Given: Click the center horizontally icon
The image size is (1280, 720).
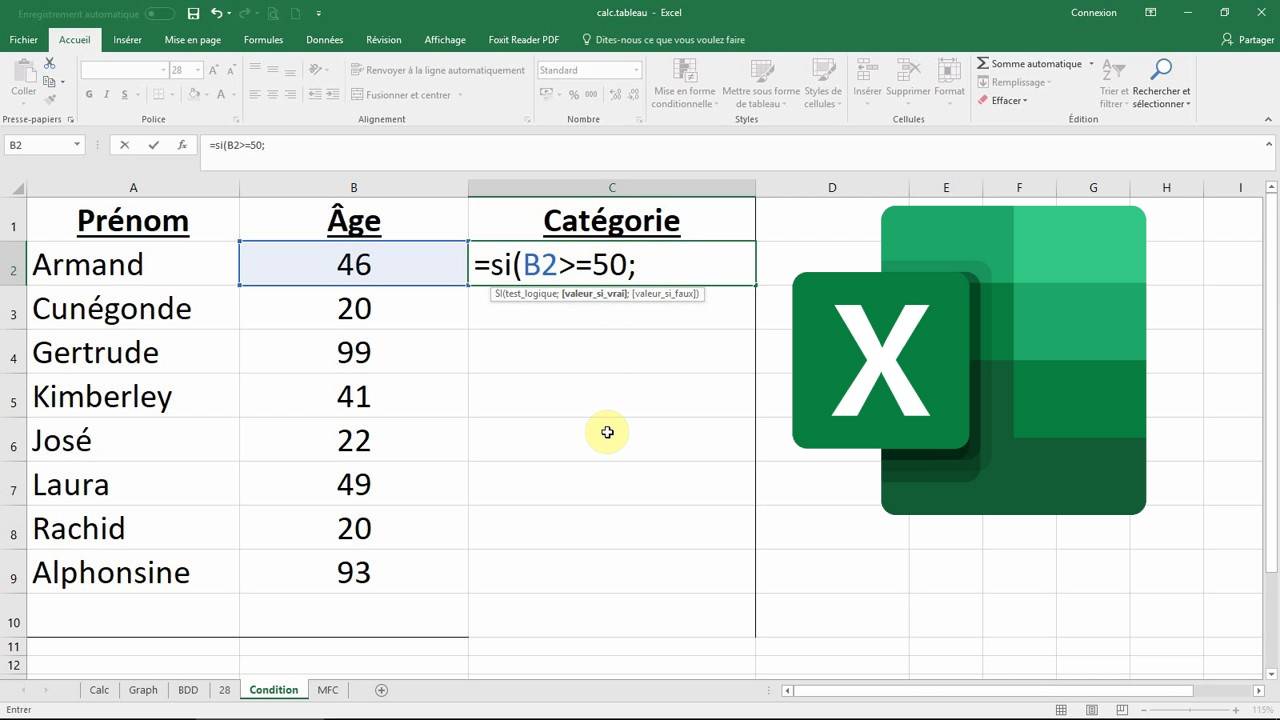Looking at the screenshot, I should click(272, 95).
